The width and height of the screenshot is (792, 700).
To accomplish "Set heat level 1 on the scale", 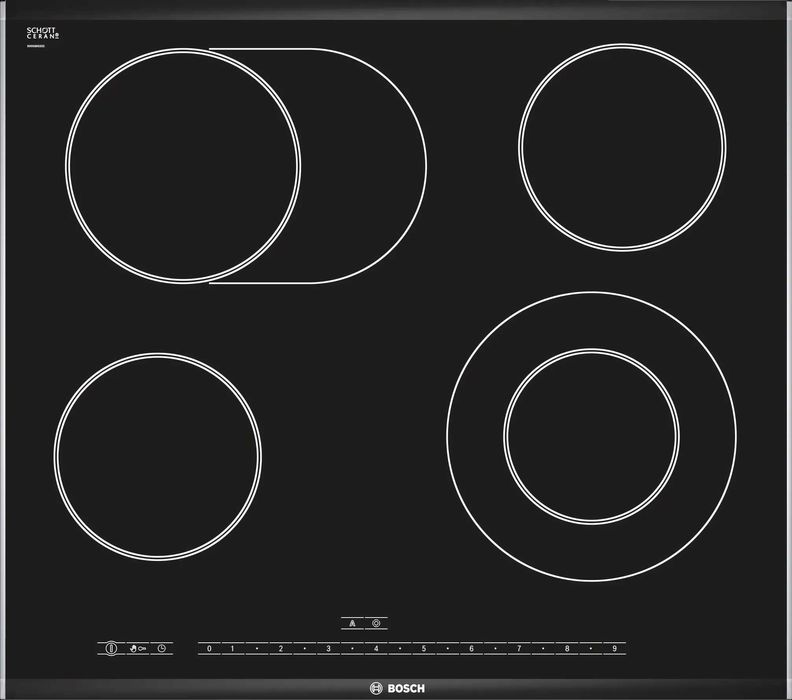I will 233,648.
